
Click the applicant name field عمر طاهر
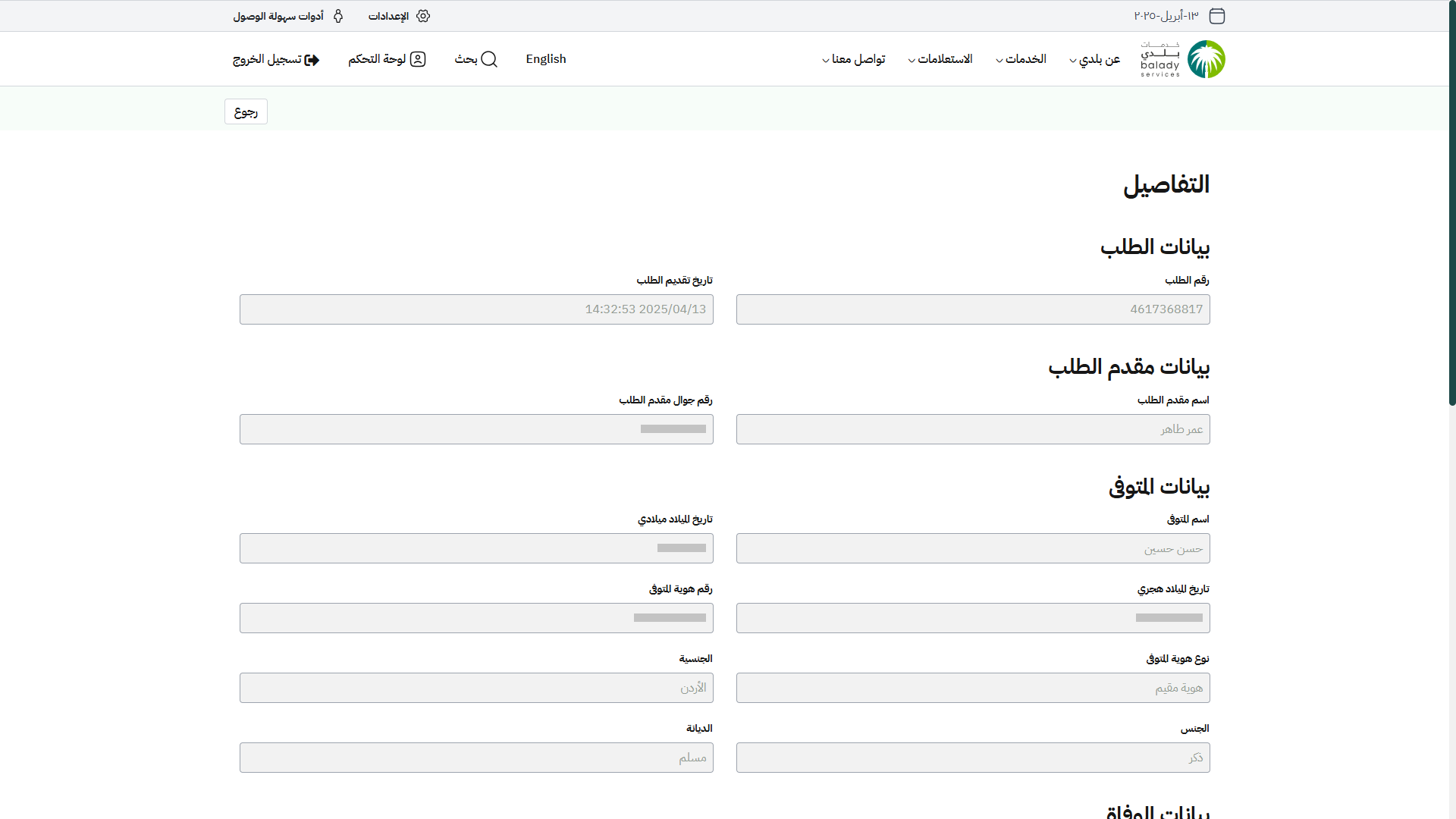pos(972,429)
